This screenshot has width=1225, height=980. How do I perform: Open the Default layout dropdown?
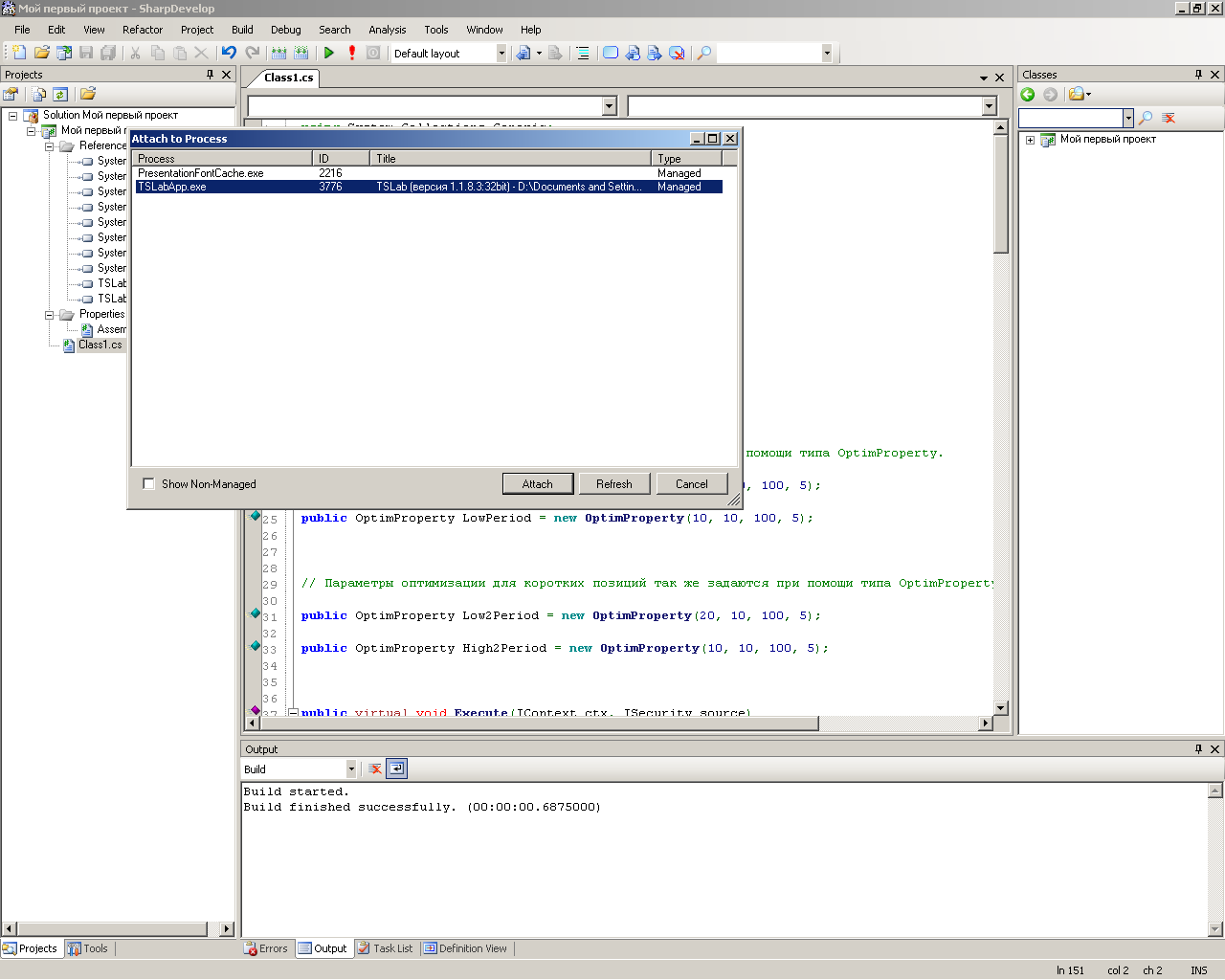tap(501, 54)
